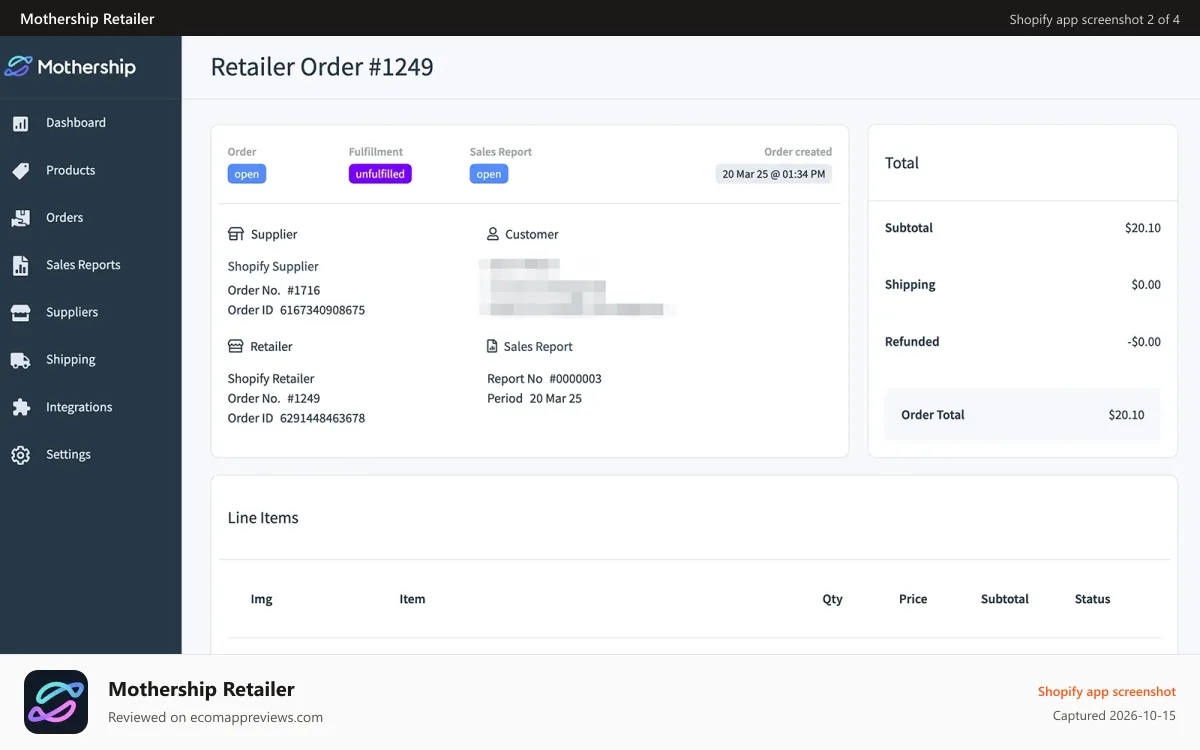Viewport: 1200px width, 750px height.
Task: Click the Shipping truck icon
Action: pyautogui.click(x=20, y=360)
